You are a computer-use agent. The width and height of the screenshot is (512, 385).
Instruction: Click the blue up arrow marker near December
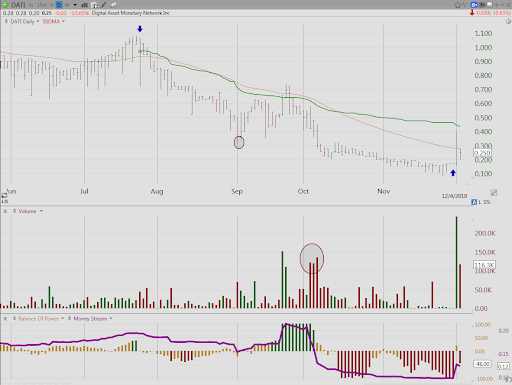click(453, 173)
